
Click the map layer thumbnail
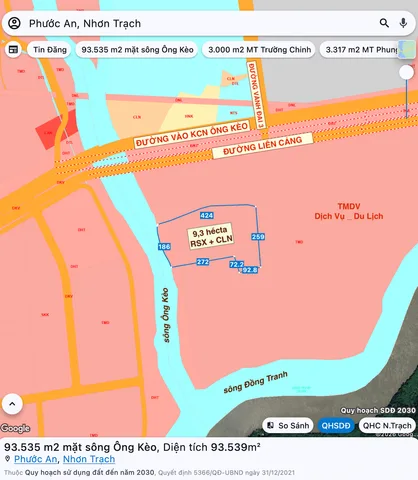[407, 49]
